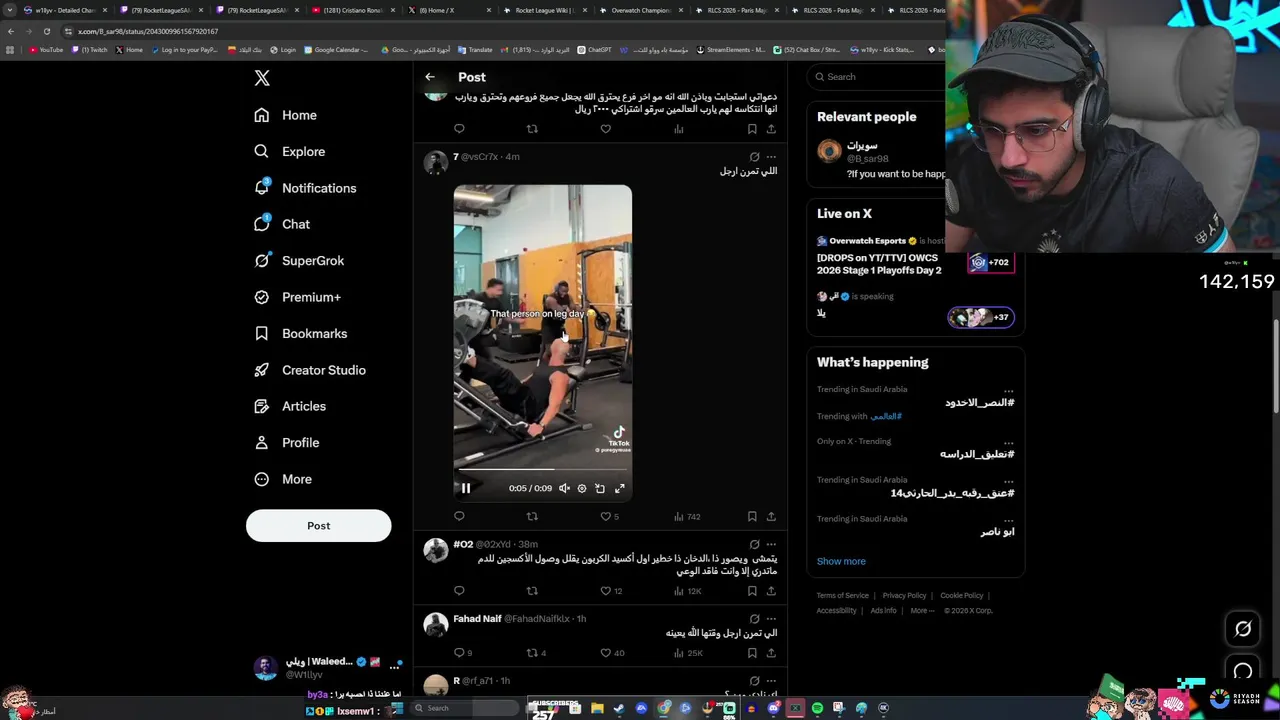Open Chat in the sidebar
The image size is (1280, 720).
[x=282, y=224]
